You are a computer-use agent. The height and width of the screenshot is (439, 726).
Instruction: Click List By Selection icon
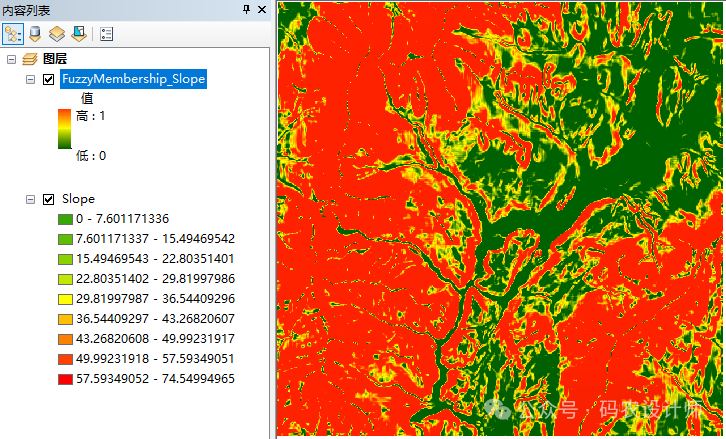(77, 33)
